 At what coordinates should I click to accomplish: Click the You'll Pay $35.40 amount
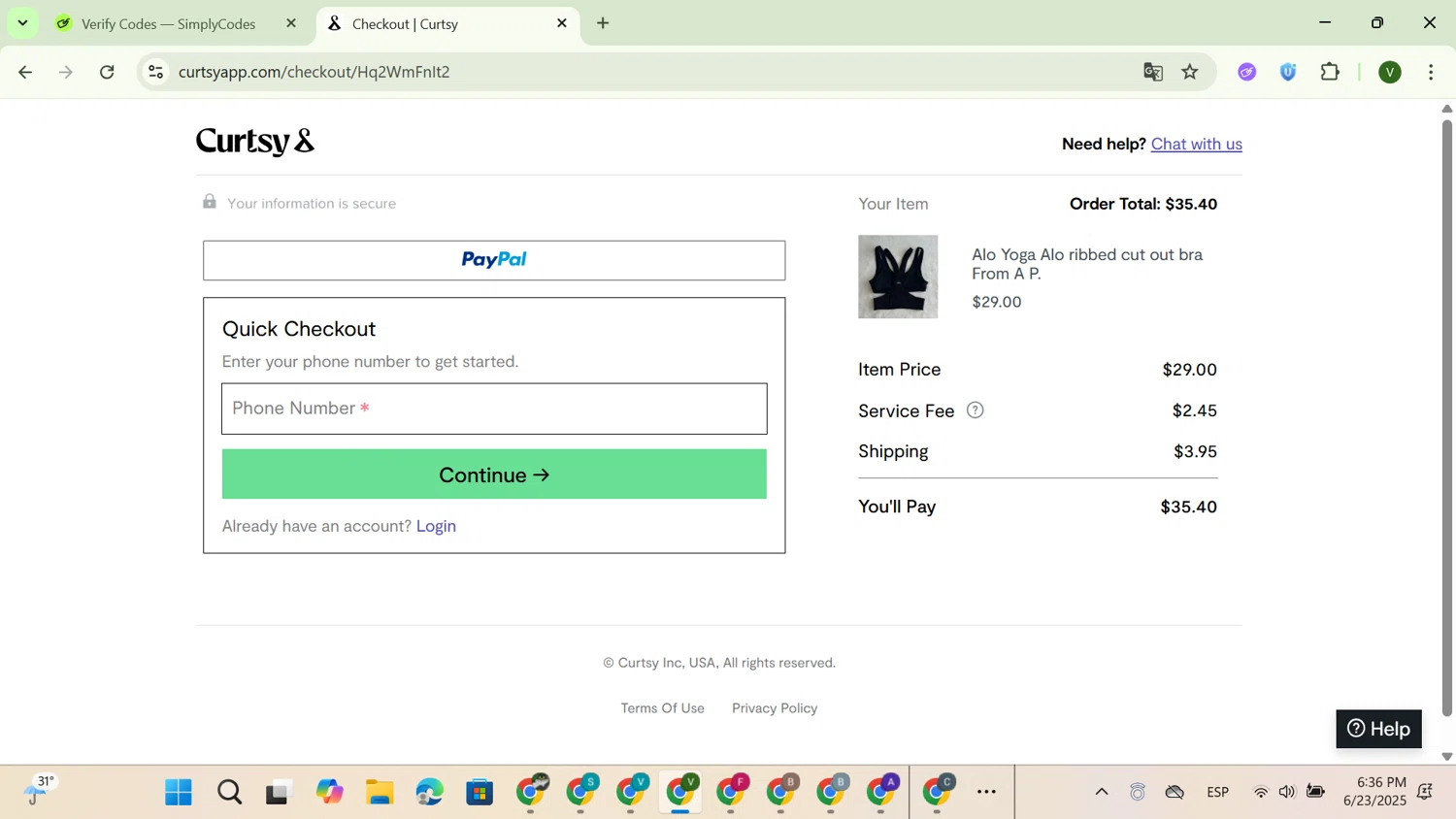tap(1188, 507)
